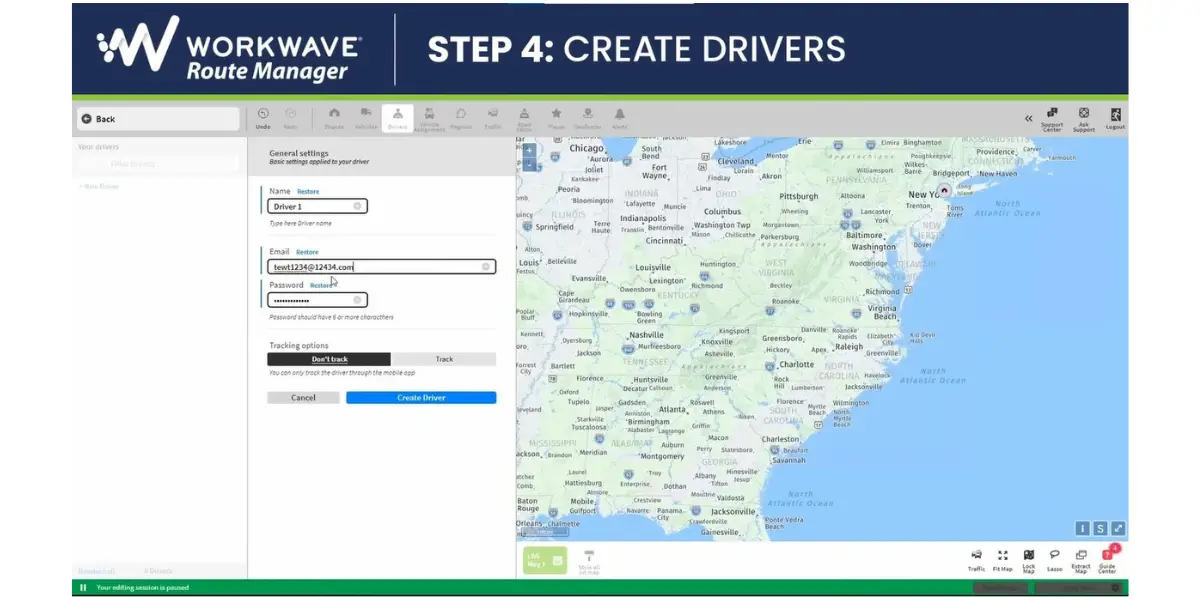Toggle Traffic on the map footer
The image size is (1200, 600).
976,560
